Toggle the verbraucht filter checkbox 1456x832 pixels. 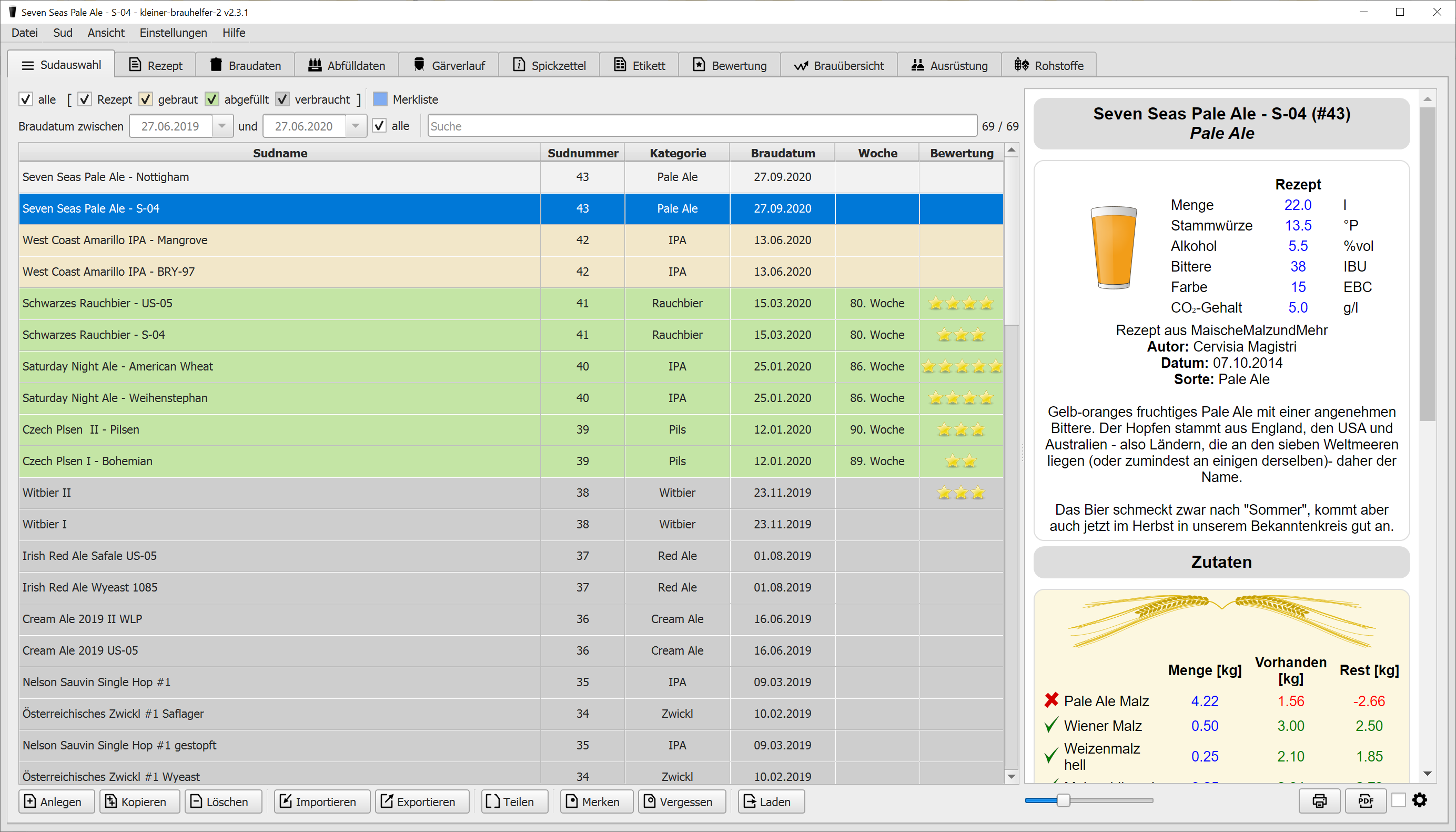282,99
